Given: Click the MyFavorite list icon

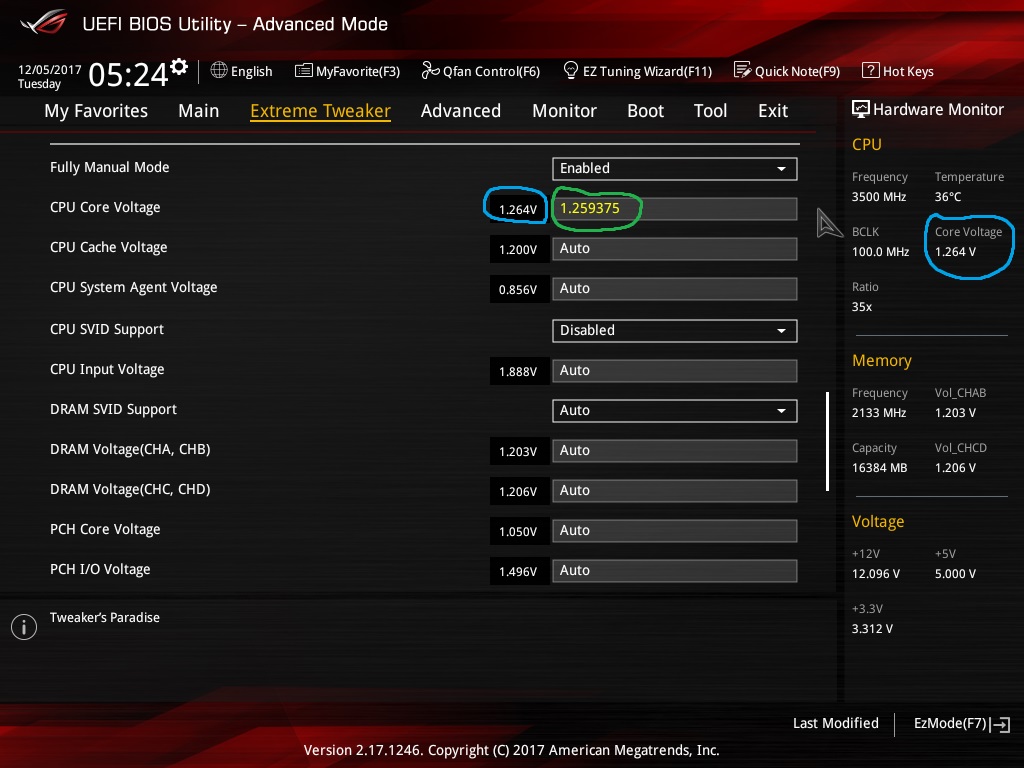Looking at the screenshot, I should pos(304,71).
